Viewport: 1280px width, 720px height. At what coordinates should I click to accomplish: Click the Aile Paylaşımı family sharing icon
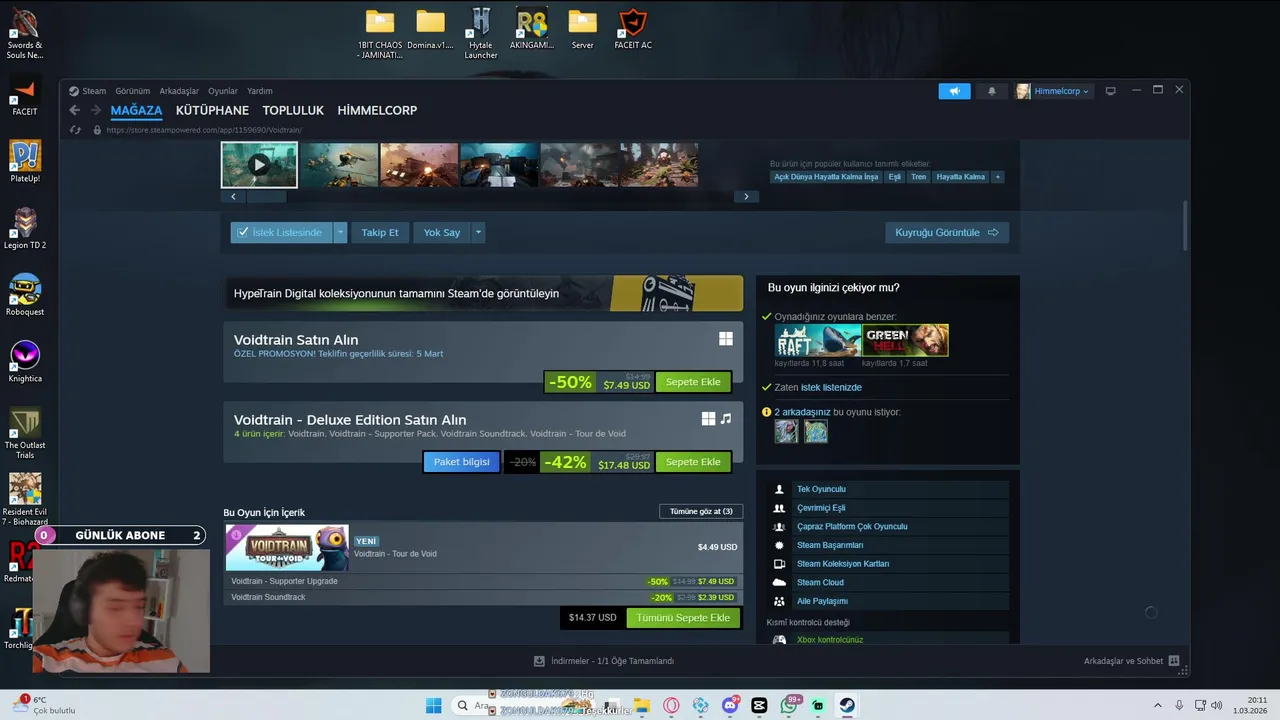pyautogui.click(x=779, y=601)
